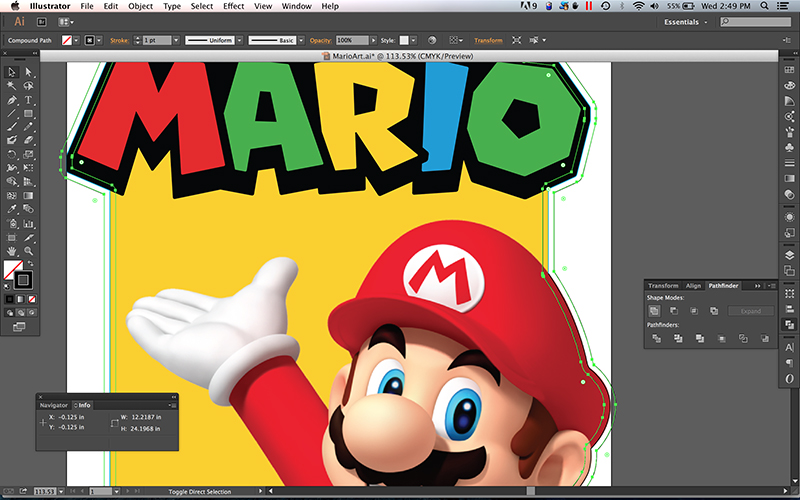800x500 pixels.
Task: Select the Line Segment tool
Action: pyautogui.click(x=12, y=113)
